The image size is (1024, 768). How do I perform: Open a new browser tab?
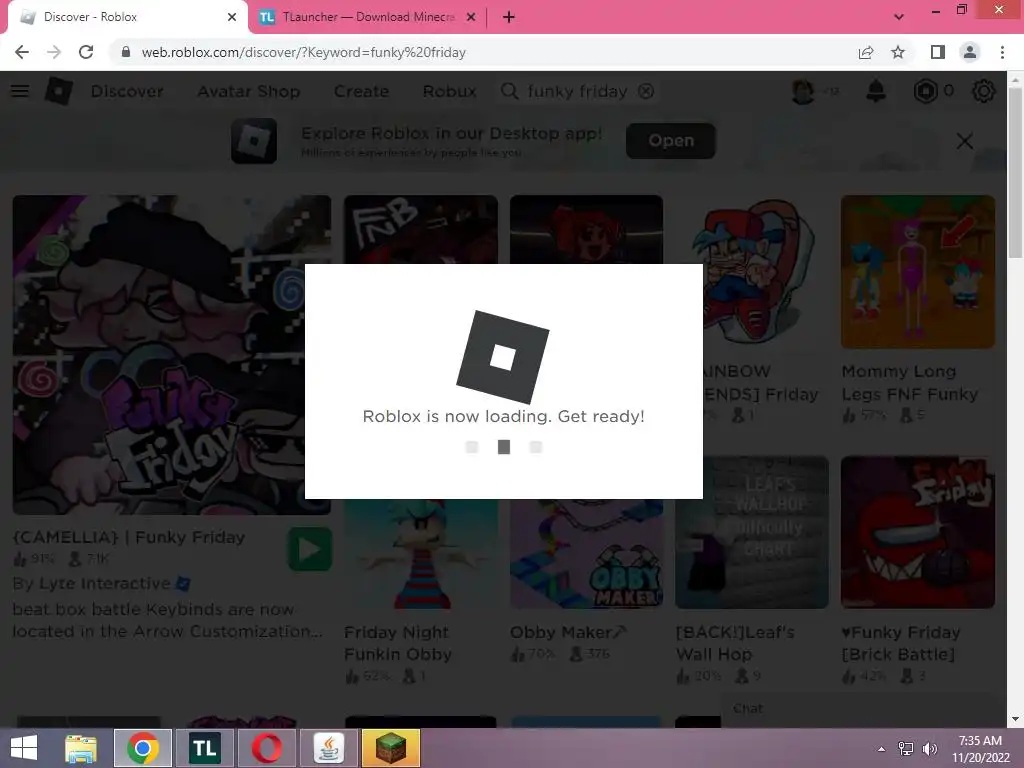point(509,17)
